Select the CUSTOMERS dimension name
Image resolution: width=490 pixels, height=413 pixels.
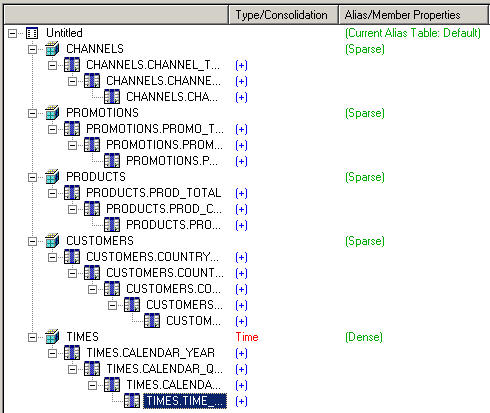click(x=100, y=241)
